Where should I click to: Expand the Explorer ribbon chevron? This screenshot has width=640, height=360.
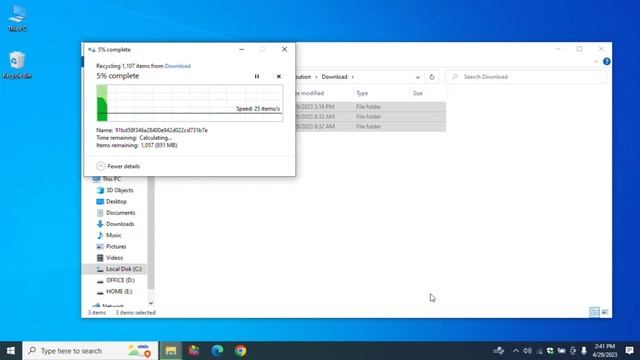(x=596, y=62)
